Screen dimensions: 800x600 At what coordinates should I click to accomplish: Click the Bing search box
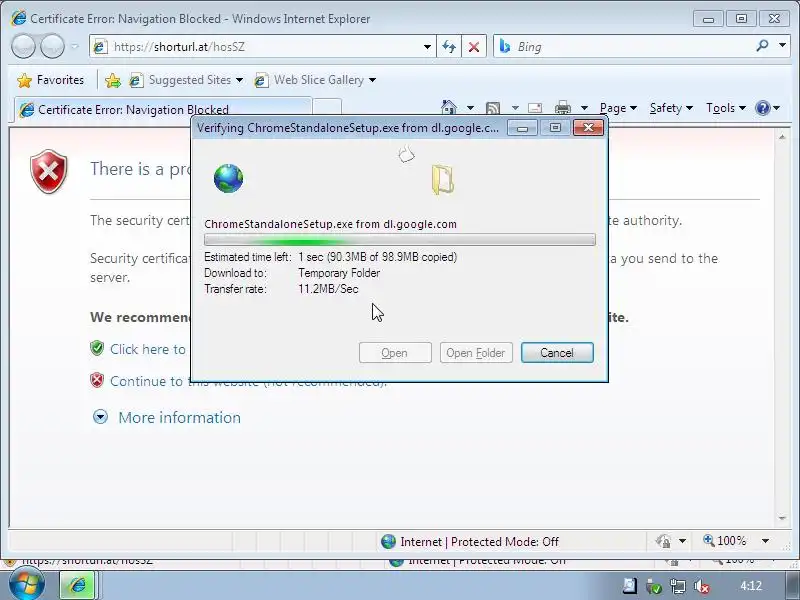coord(622,47)
